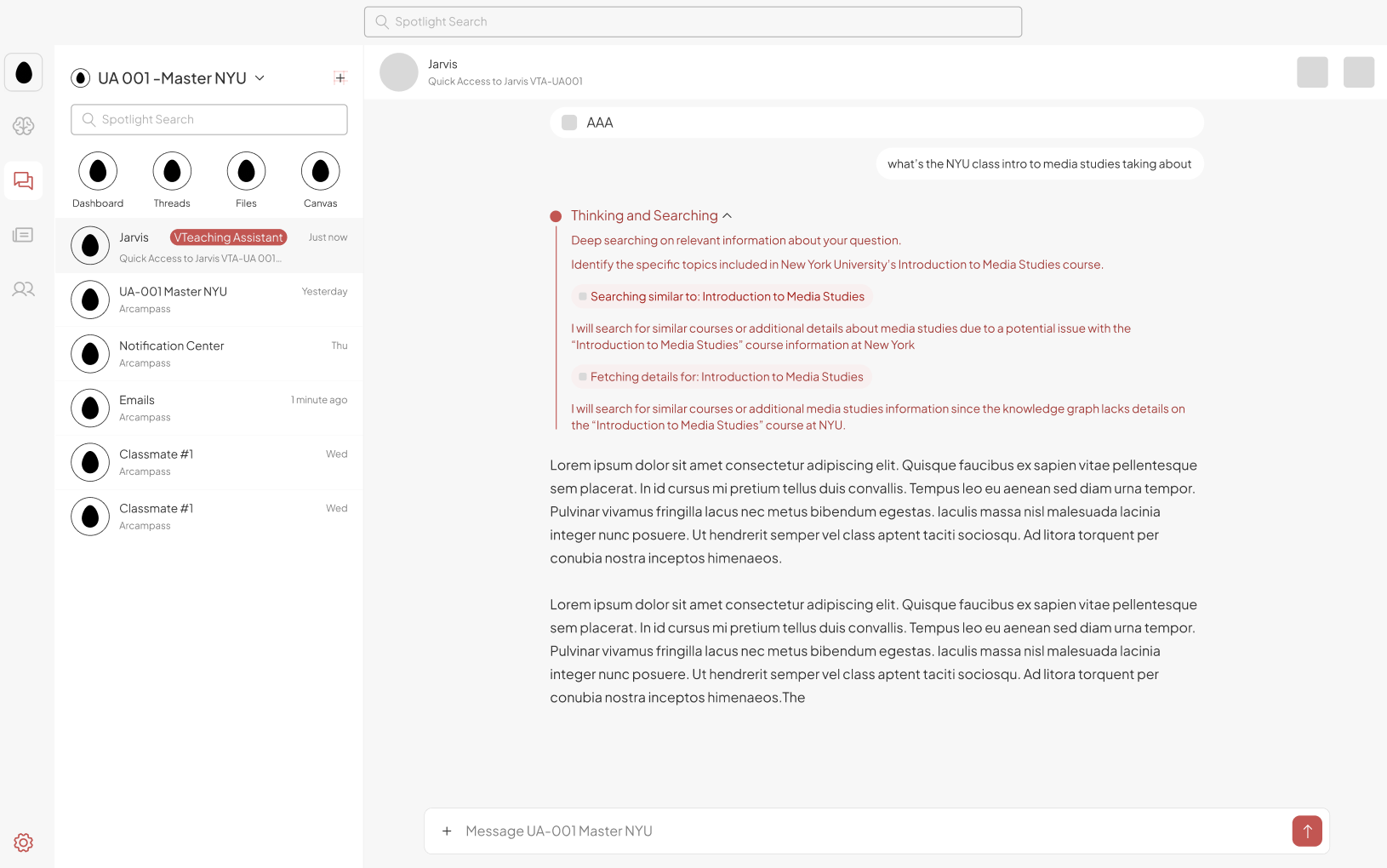The width and height of the screenshot is (1387, 868).
Task: Click the Message UA-001 Master NYU input field
Action: 868,831
